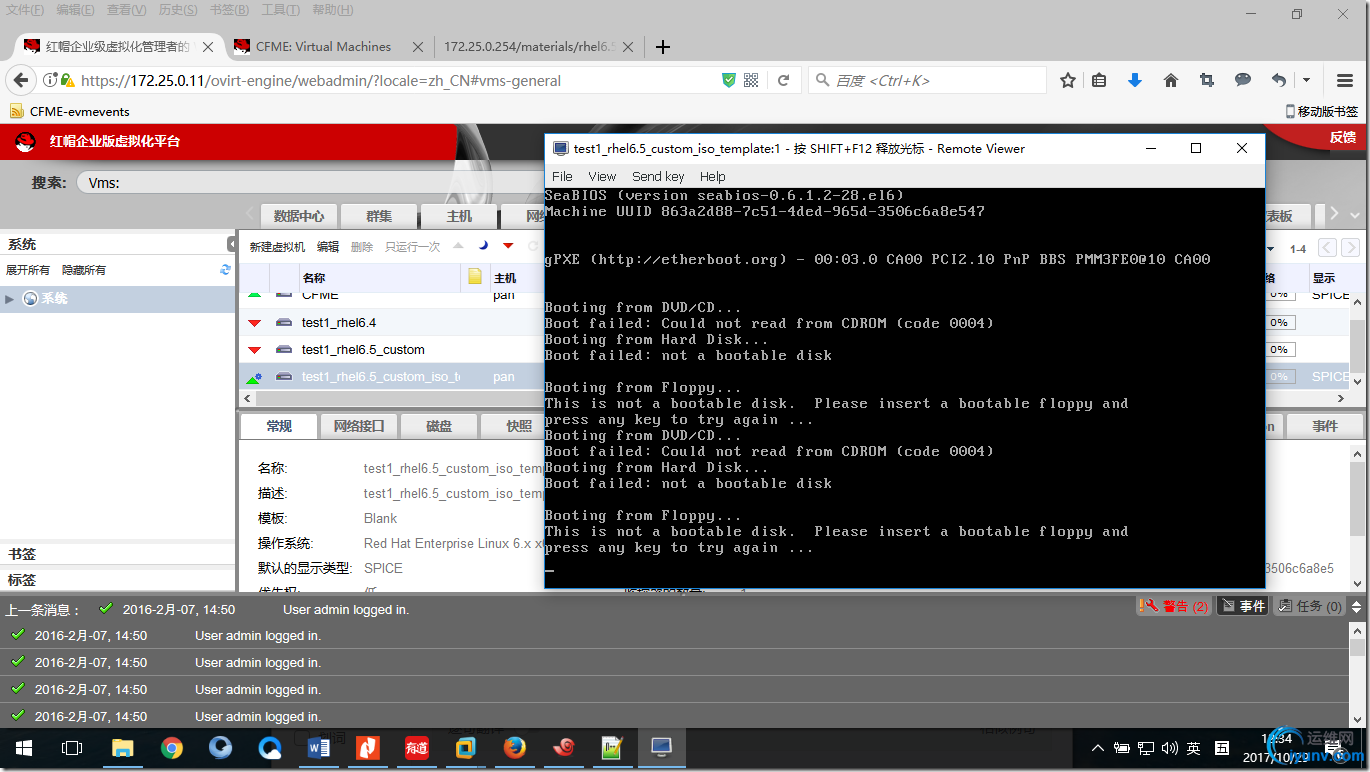Viewport: 1370px width, 772px height.
Task: Open Microsoft Word from the taskbar
Action: point(319,748)
